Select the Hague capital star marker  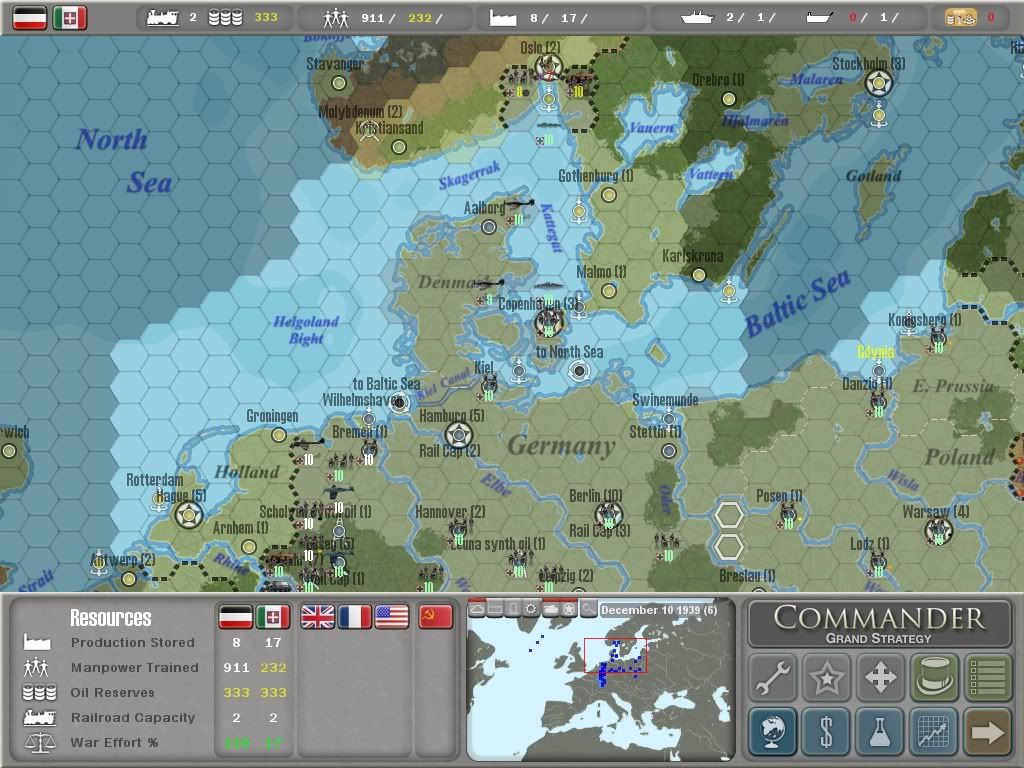pos(189,515)
